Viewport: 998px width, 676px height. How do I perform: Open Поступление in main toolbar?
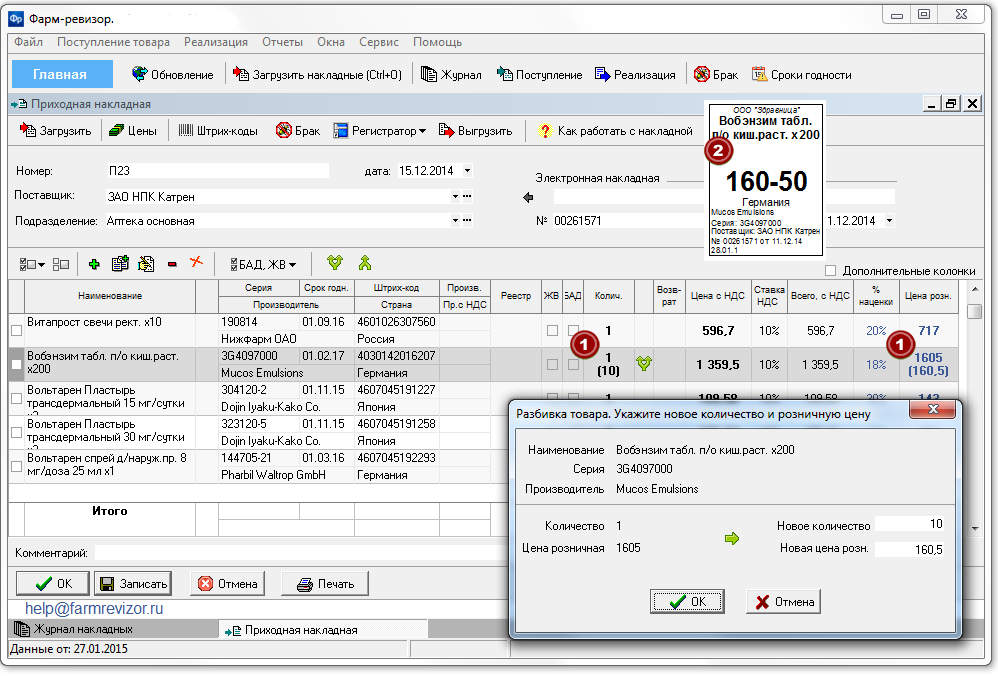539,74
